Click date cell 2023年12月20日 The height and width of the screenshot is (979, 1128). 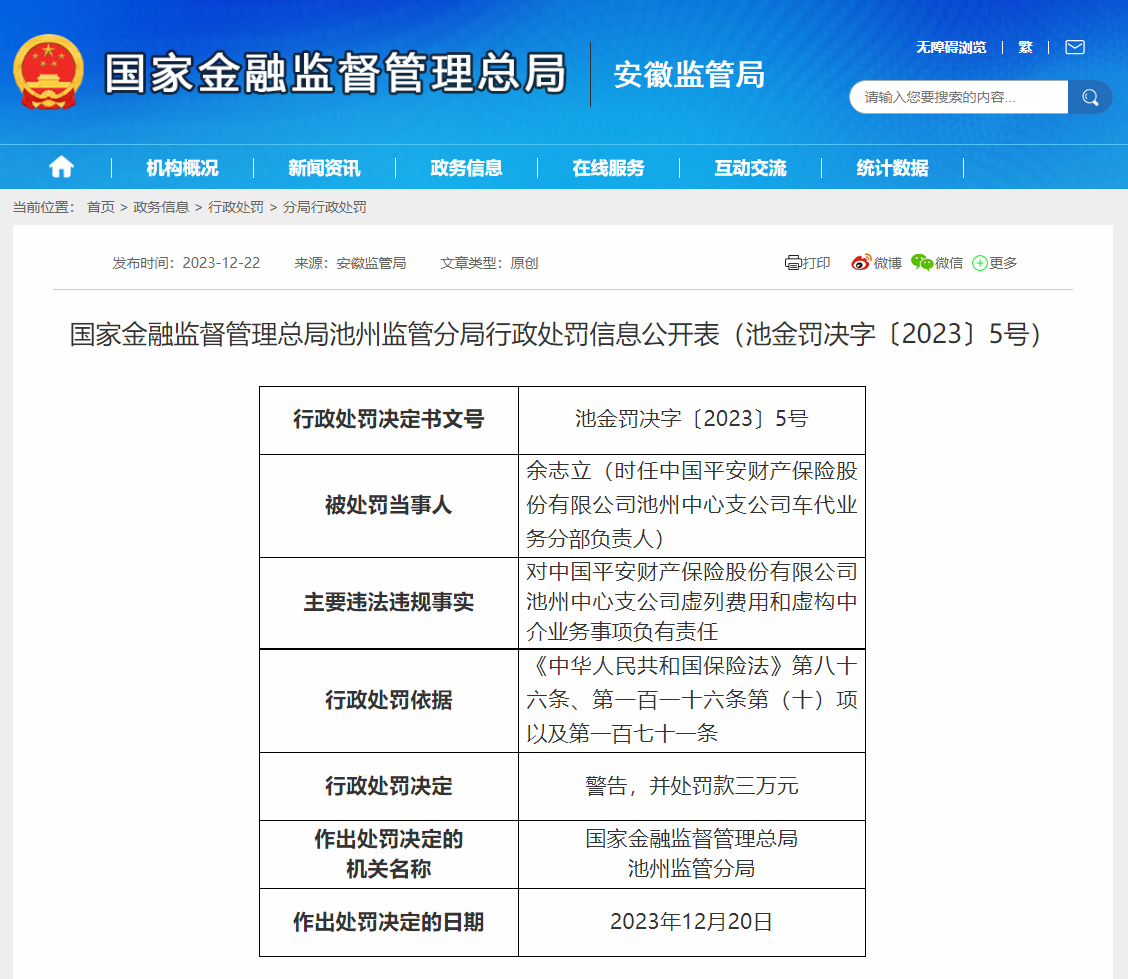(691, 922)
